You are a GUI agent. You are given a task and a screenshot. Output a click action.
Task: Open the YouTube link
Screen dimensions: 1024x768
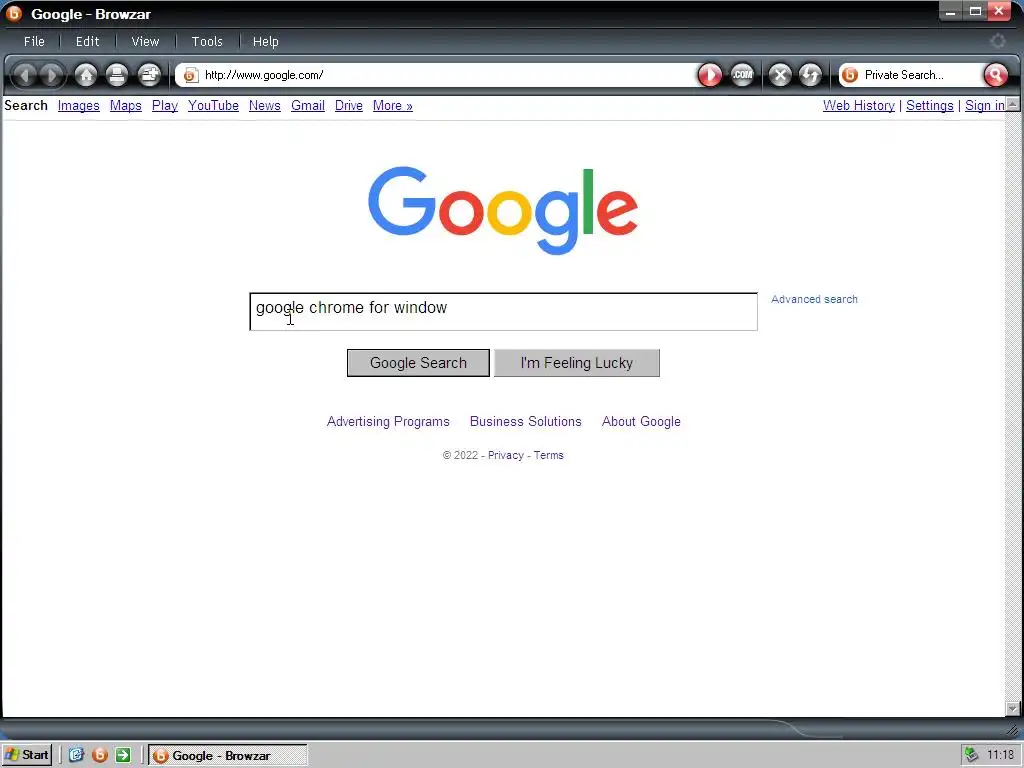(213, 106)
